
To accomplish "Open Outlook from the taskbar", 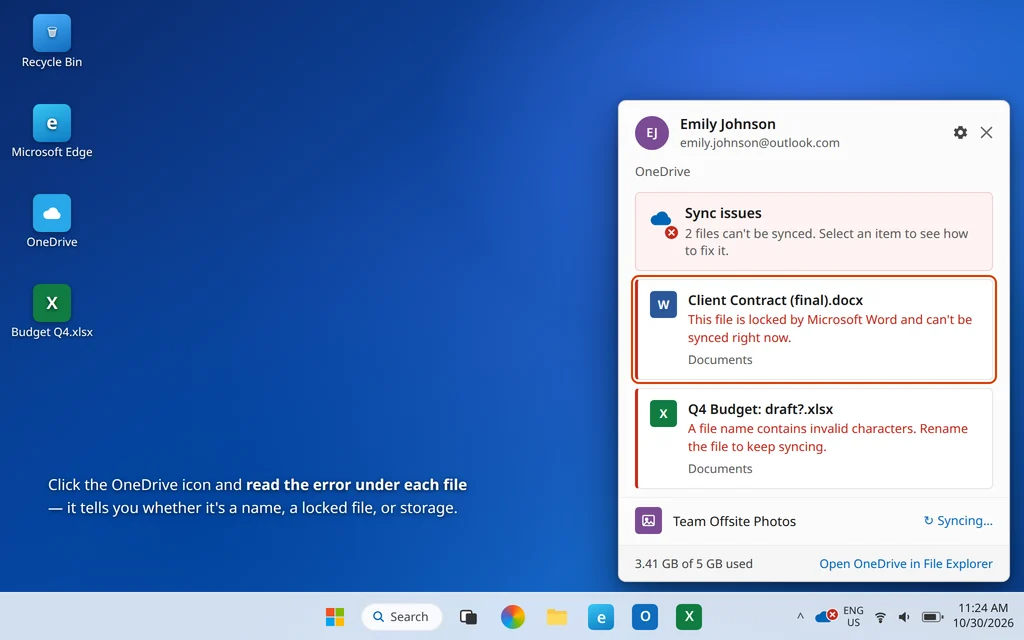I will coord(645,616).
